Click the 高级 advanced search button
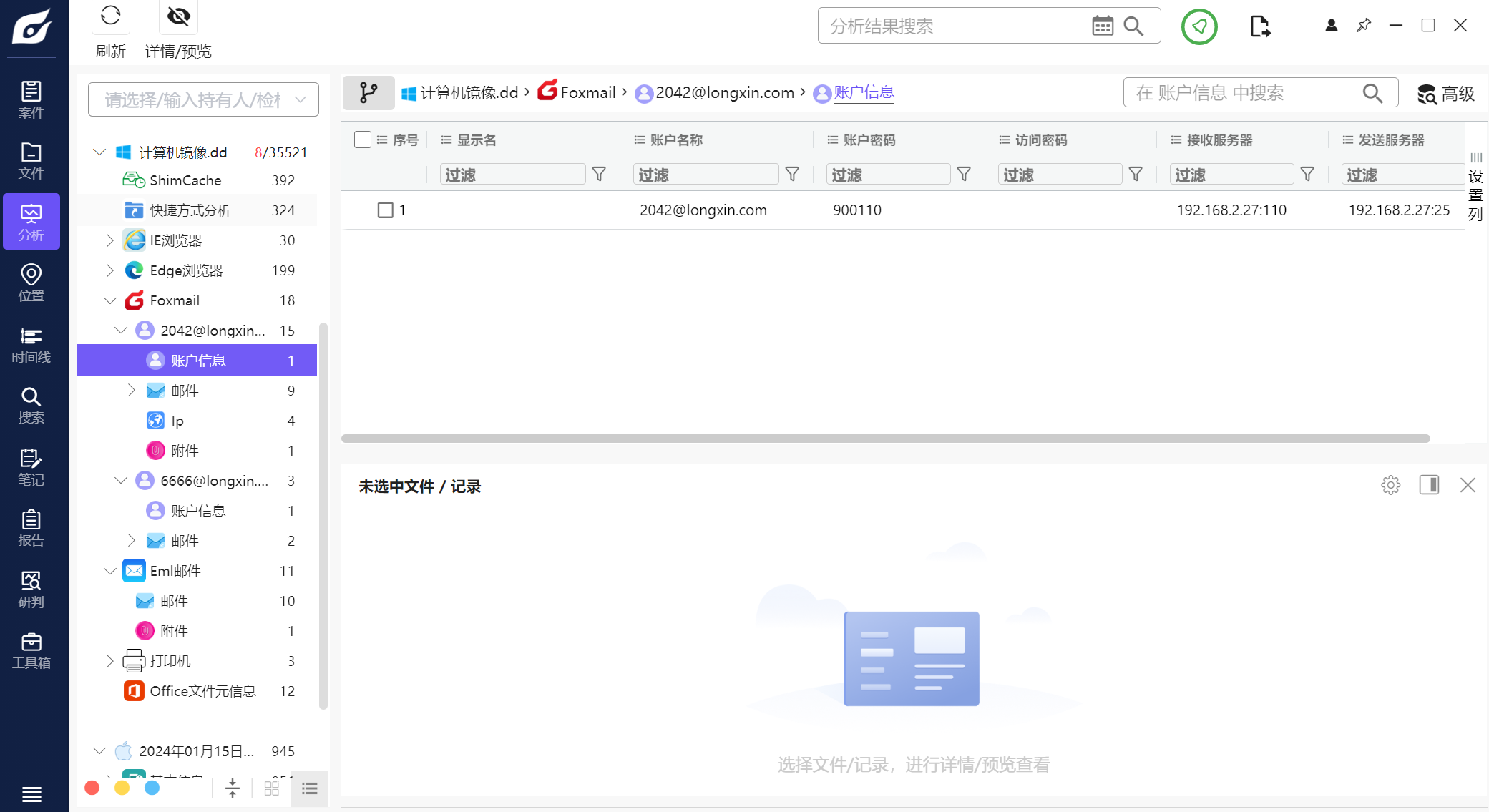1489x812 pixels. 1445,94
